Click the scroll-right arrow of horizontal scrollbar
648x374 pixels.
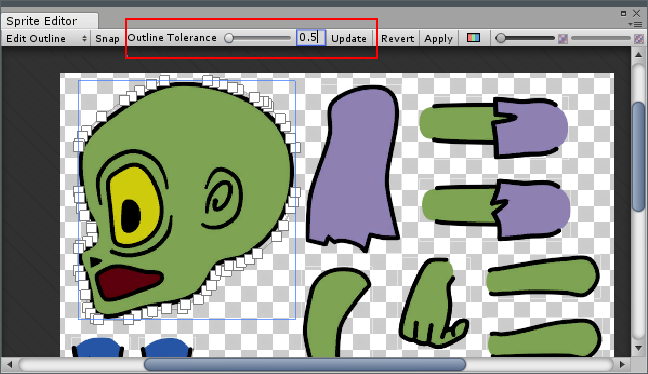tap(622, 364)
